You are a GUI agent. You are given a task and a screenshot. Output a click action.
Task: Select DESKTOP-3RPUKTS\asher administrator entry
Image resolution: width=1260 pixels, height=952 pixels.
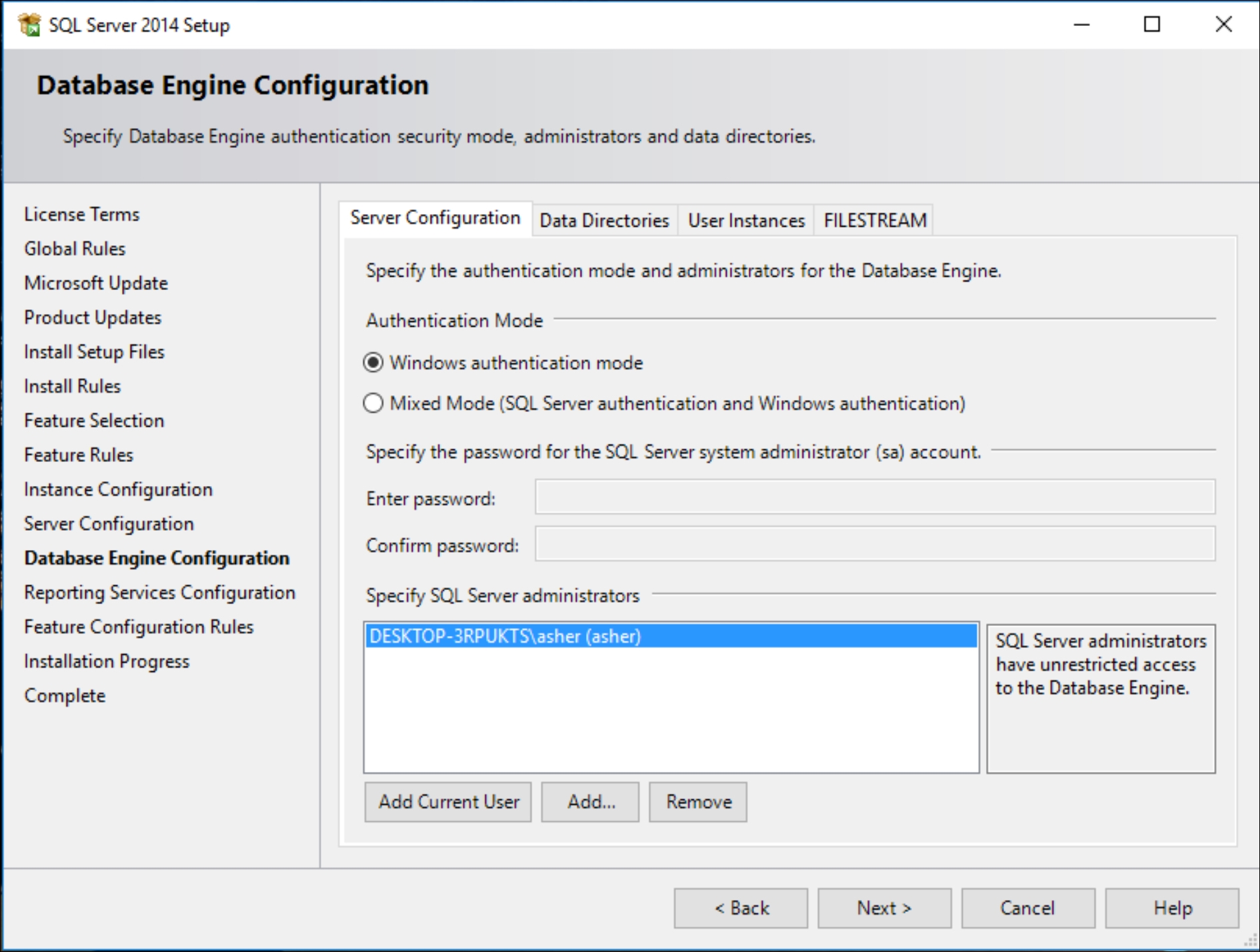(671, 637)
